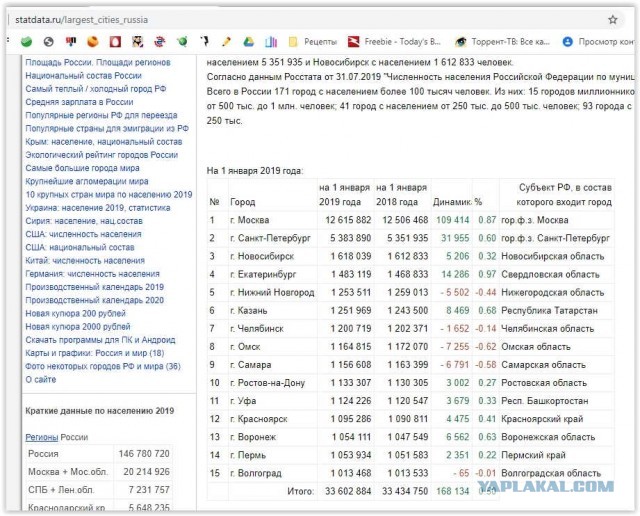Viewport: 640px width, 516px height.
Task: Click total 2019 value 33 602 884
Action: [348, 491]
